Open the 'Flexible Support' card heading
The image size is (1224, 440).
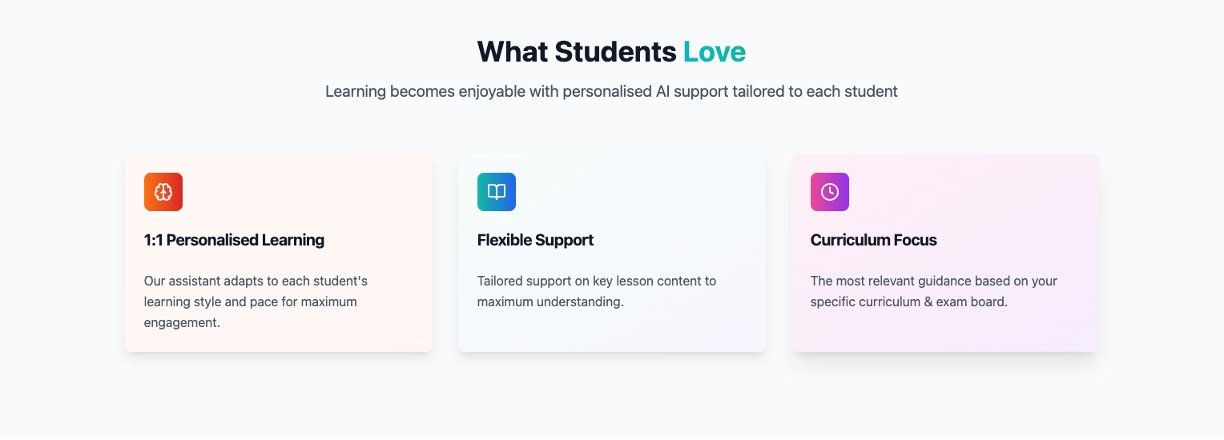coord(535,240)
